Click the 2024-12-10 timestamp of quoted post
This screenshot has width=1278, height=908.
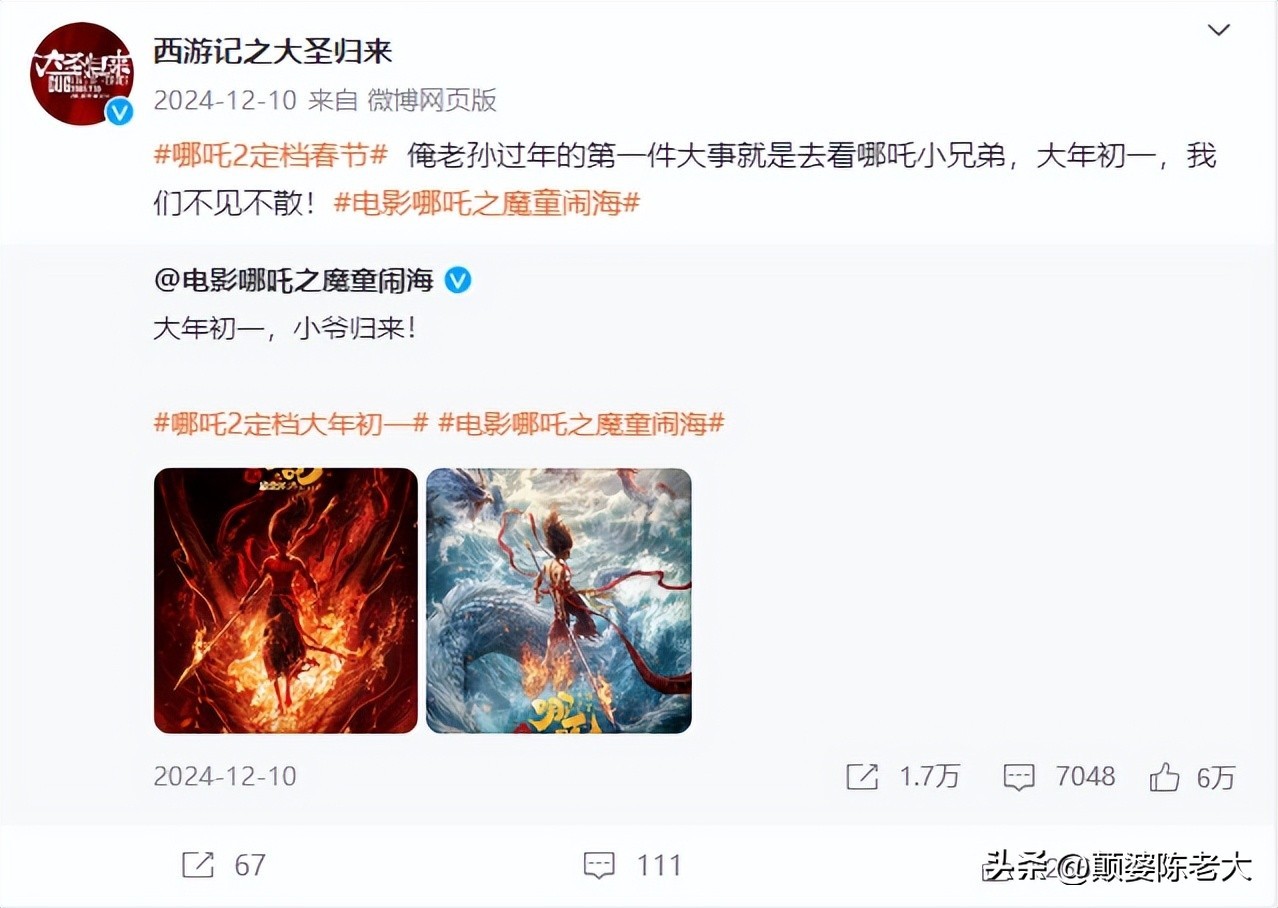[x=225, y=776]
